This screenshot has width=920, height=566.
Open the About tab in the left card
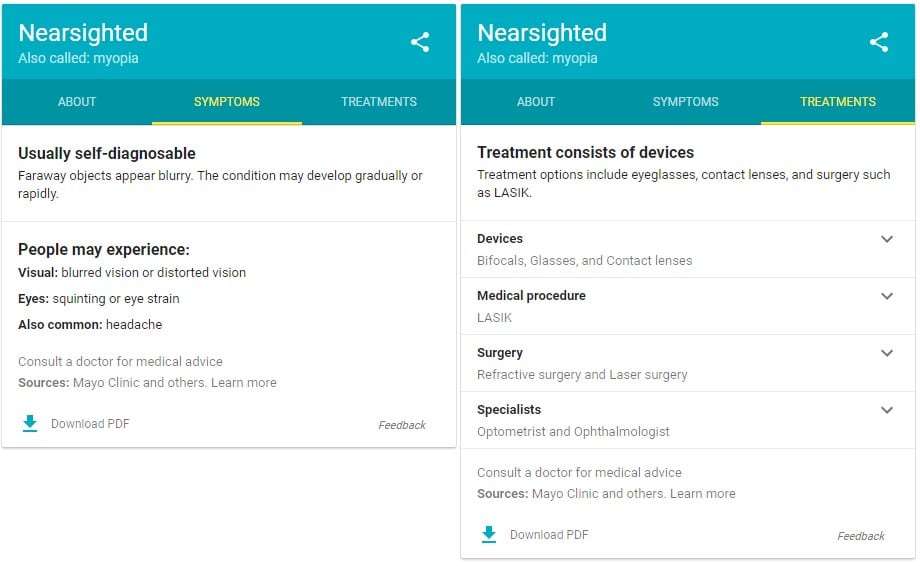(77, 102)
